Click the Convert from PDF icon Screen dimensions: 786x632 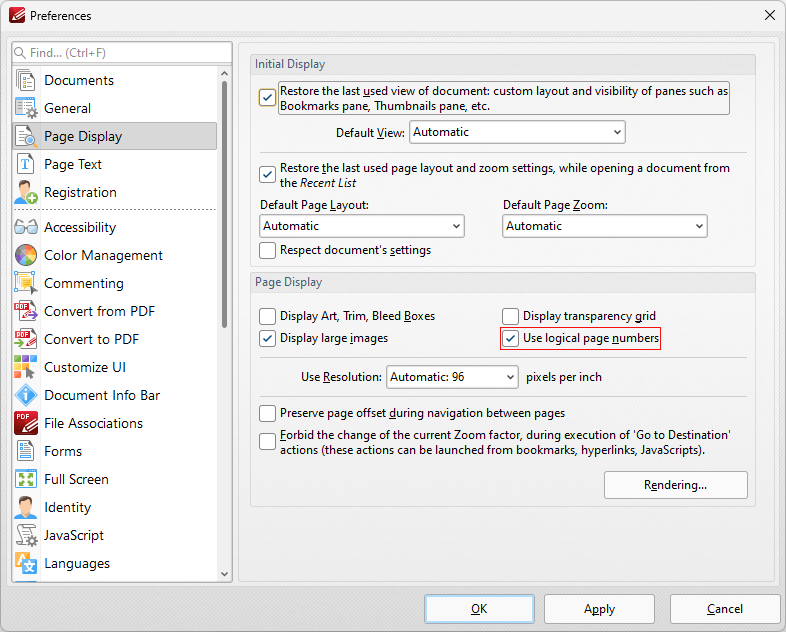pos(26,311)
